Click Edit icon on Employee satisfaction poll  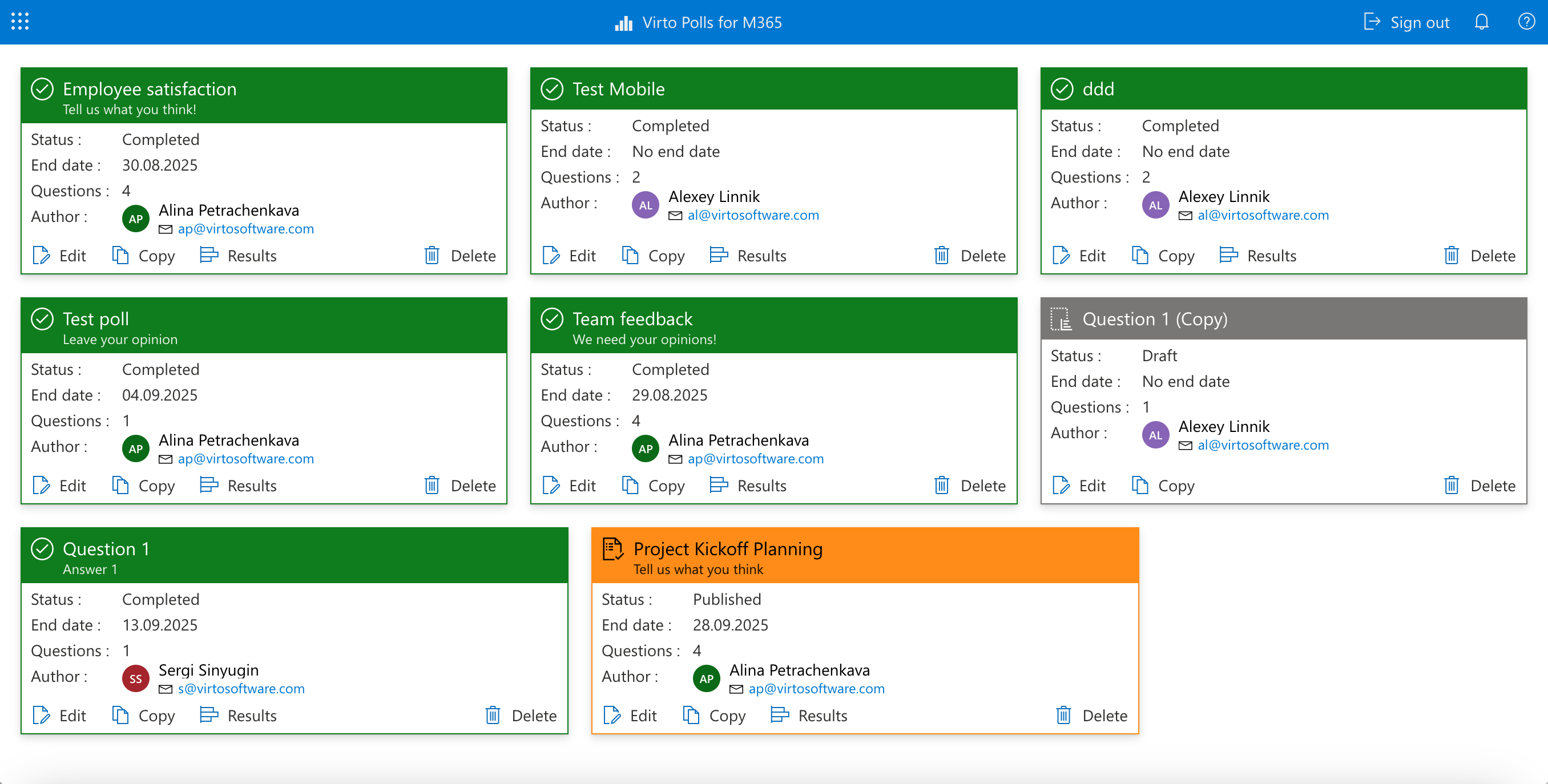point(41,255)
